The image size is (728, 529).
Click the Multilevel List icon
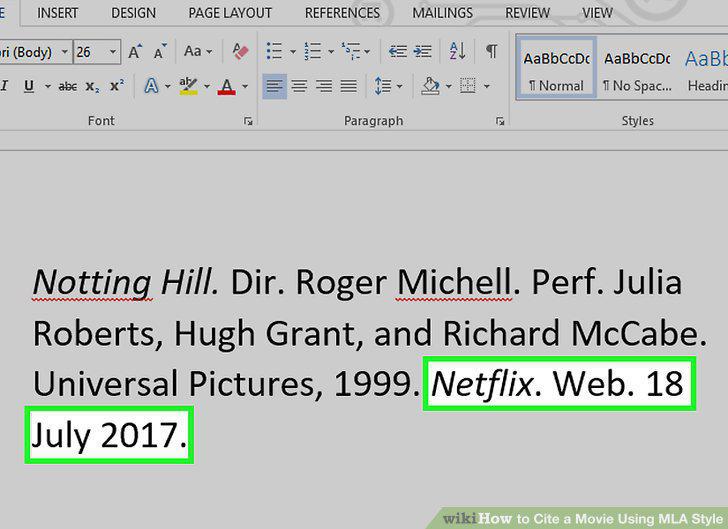click(351, 51)
